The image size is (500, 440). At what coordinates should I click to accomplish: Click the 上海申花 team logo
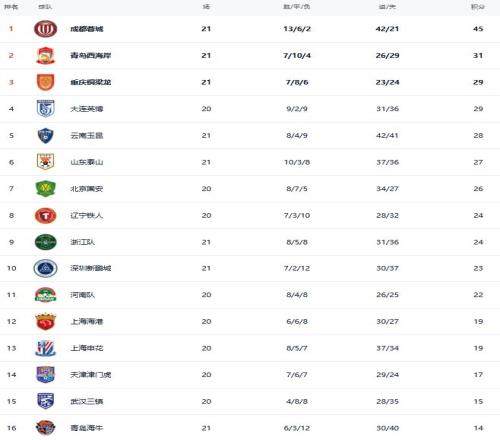click(x=45, y=348)
